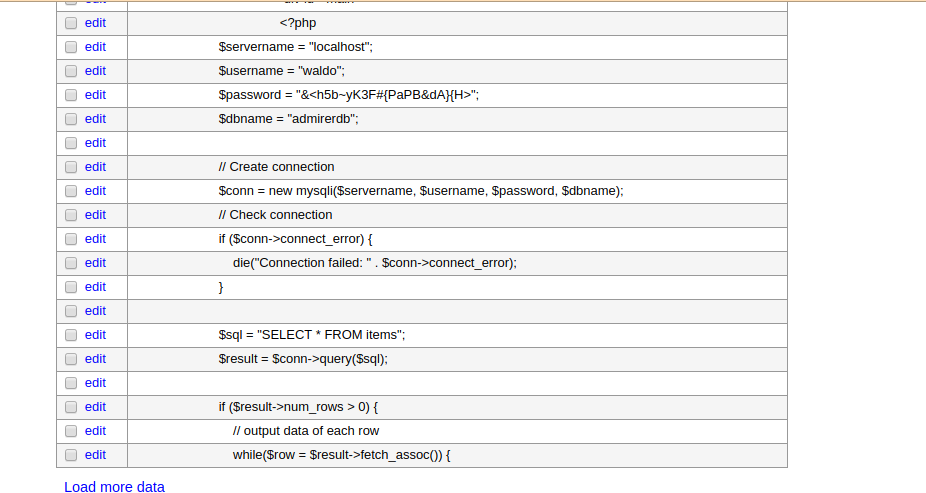Mark the checkbox for the while loop row
The width and height of the screenshot is (926, 493).
[x=71, y=455]
